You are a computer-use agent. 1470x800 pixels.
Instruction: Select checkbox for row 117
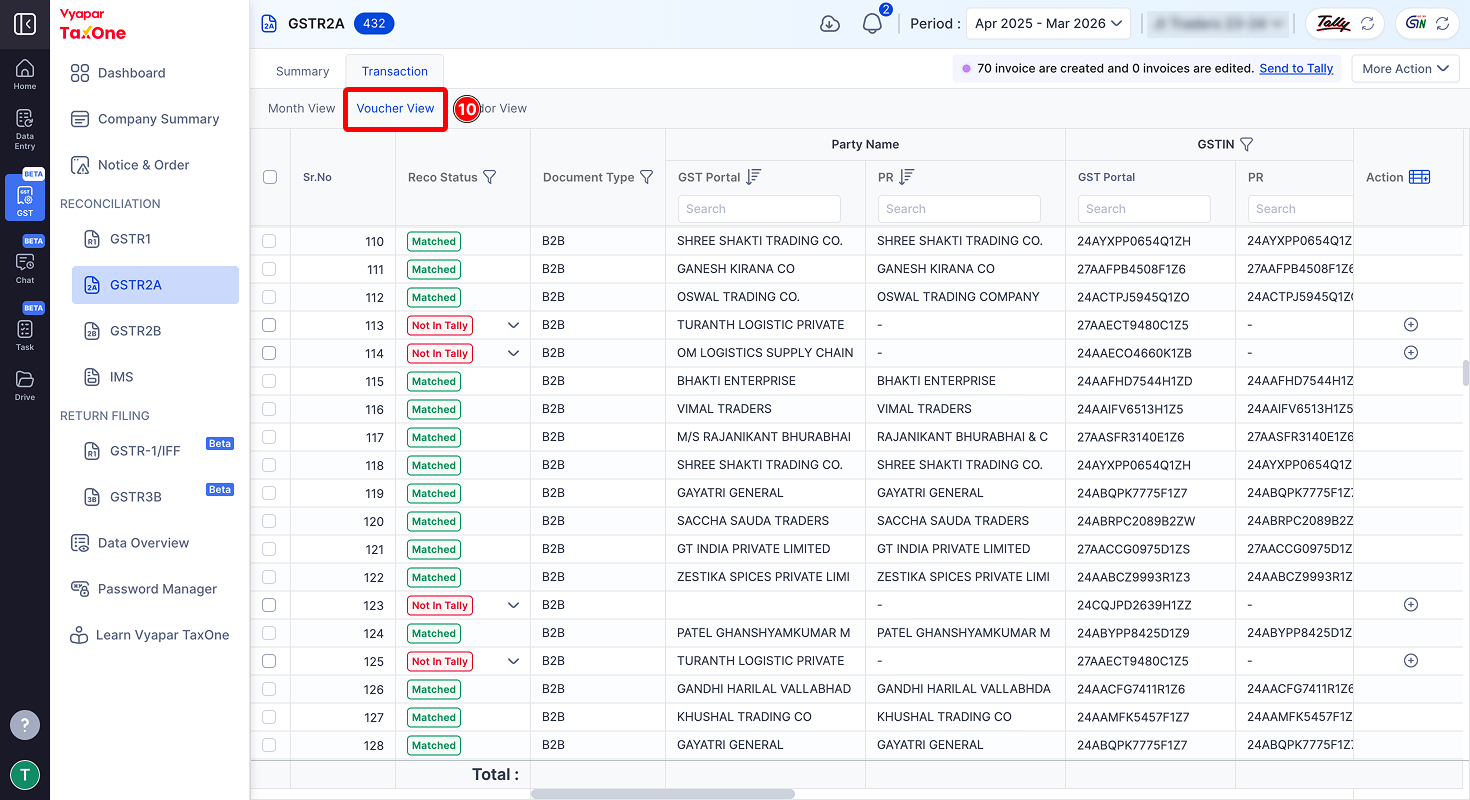coord(269,437)
